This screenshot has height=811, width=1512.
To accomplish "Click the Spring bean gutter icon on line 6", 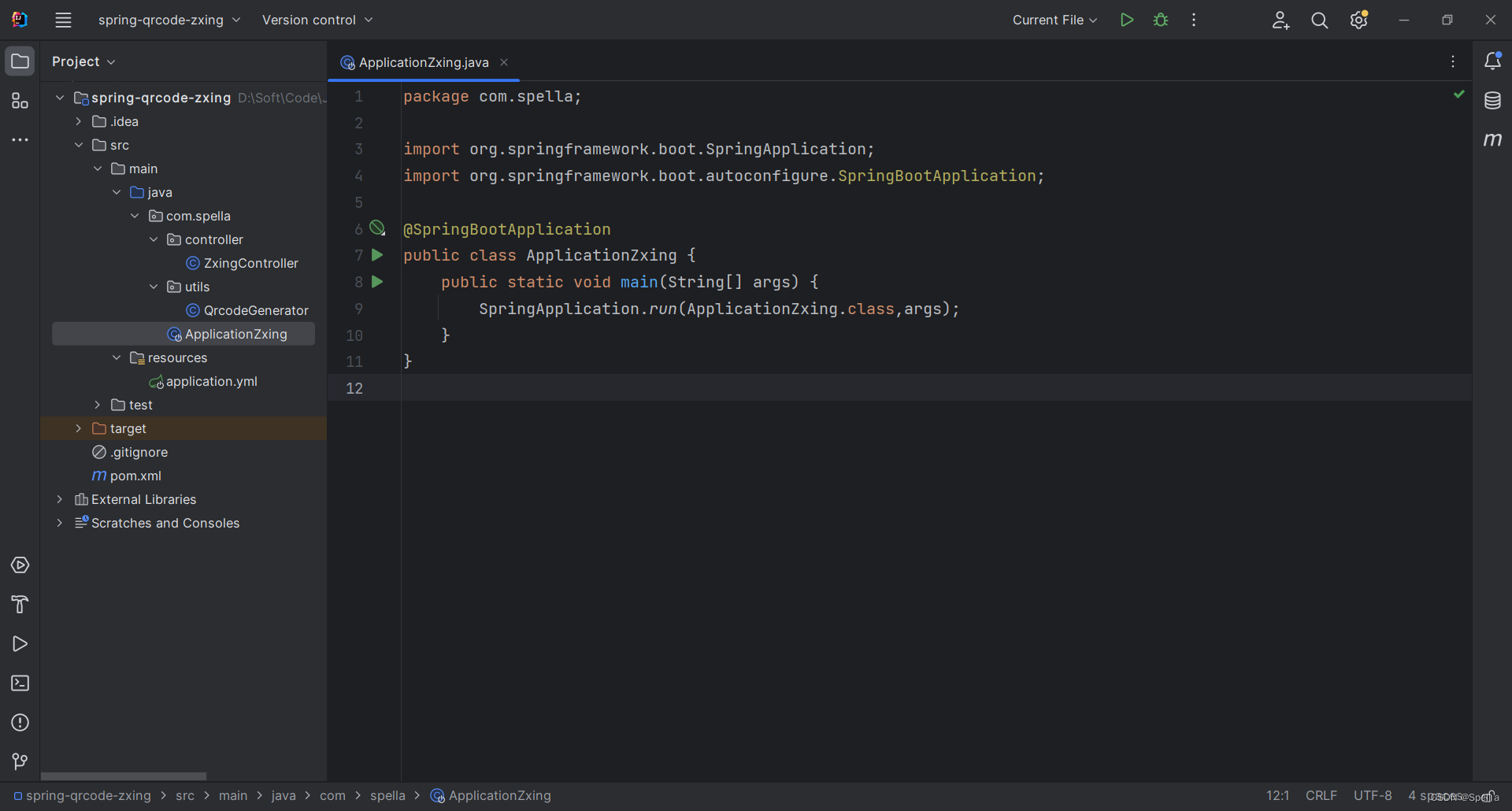I will tap(378, 228).
